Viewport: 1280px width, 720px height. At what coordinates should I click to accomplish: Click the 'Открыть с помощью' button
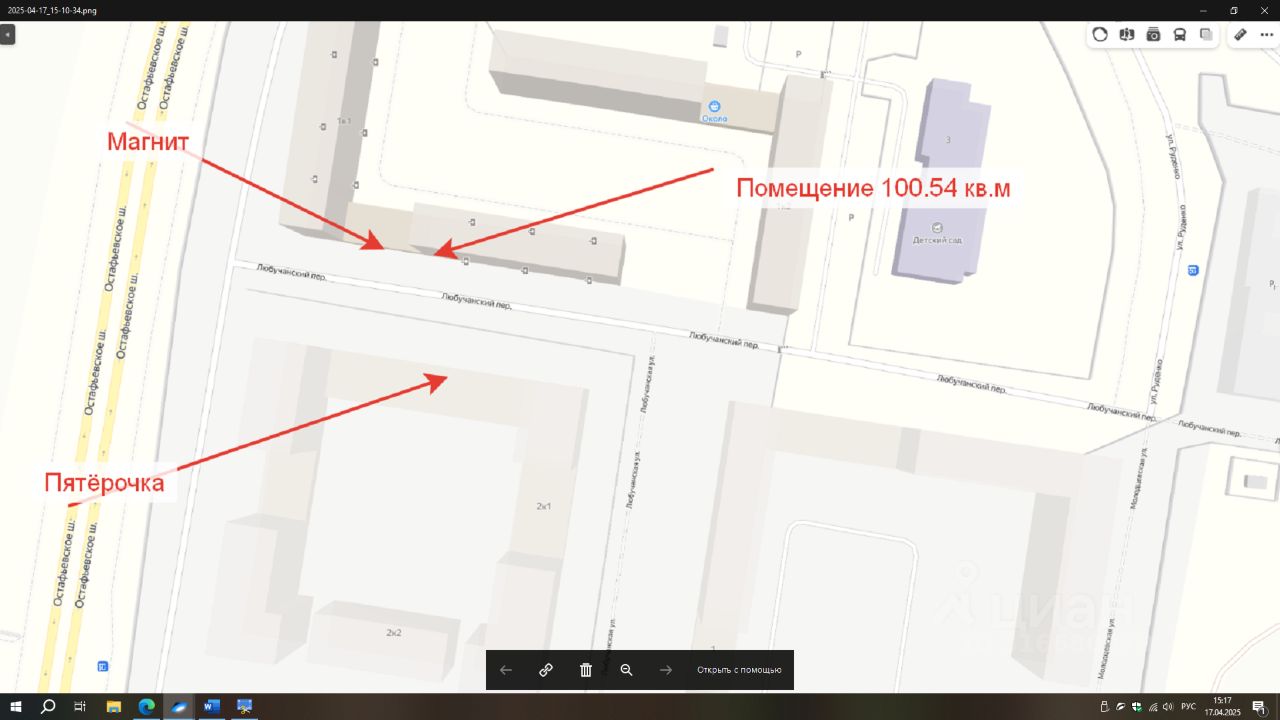[x=739, y=670]
